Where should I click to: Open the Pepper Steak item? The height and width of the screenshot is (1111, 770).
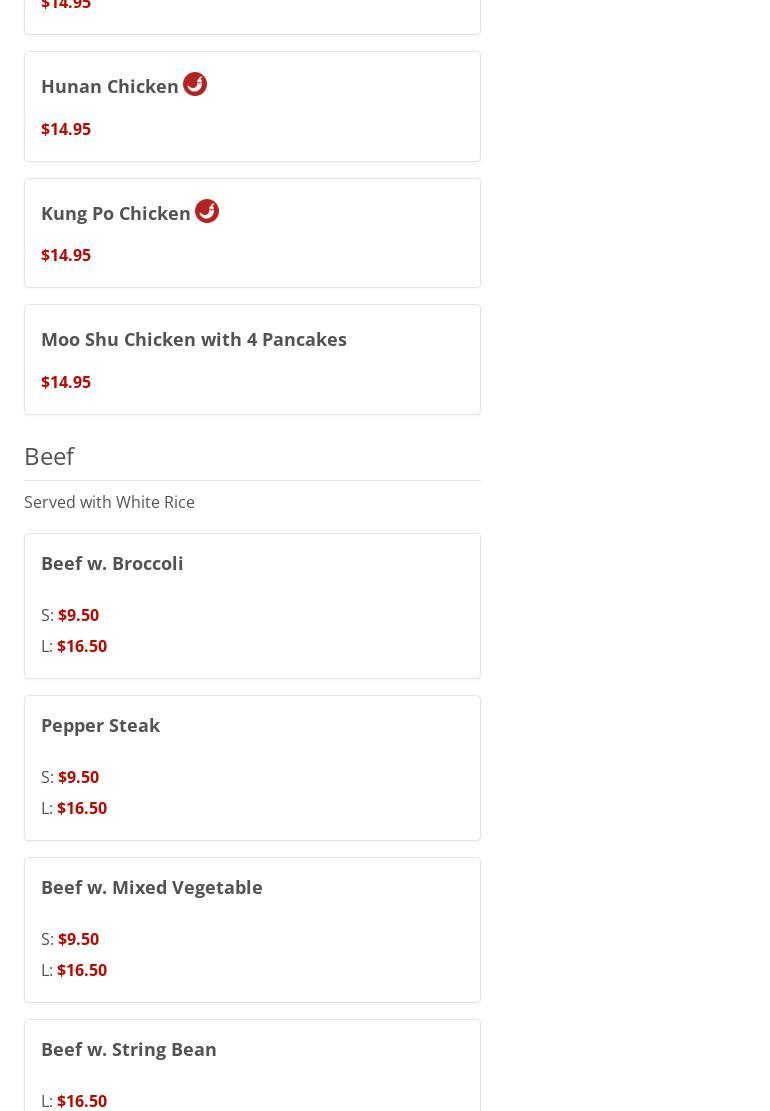pyautogui.click(x=100, y=726)
